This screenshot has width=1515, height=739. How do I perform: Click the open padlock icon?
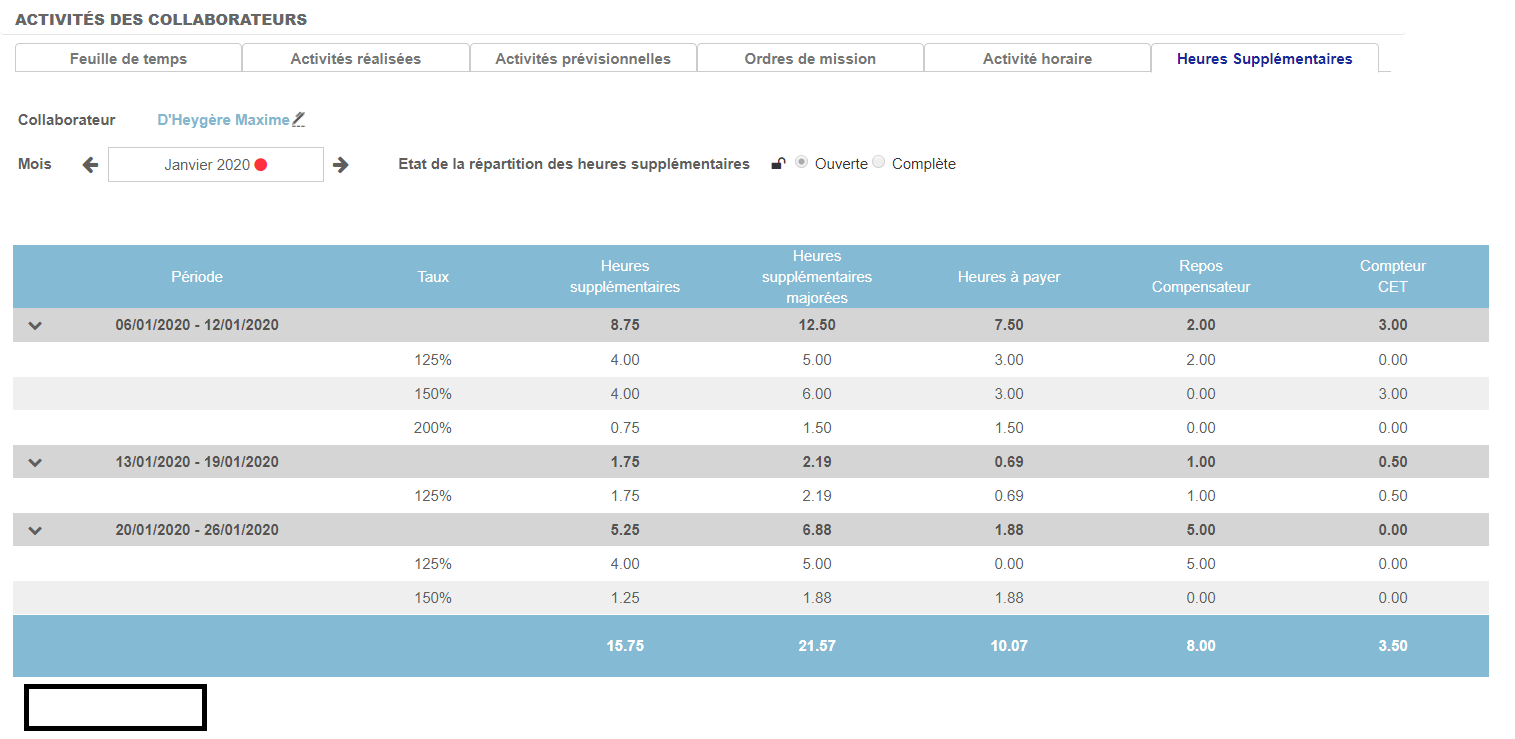pyautogui.click(x=778, y=164)
